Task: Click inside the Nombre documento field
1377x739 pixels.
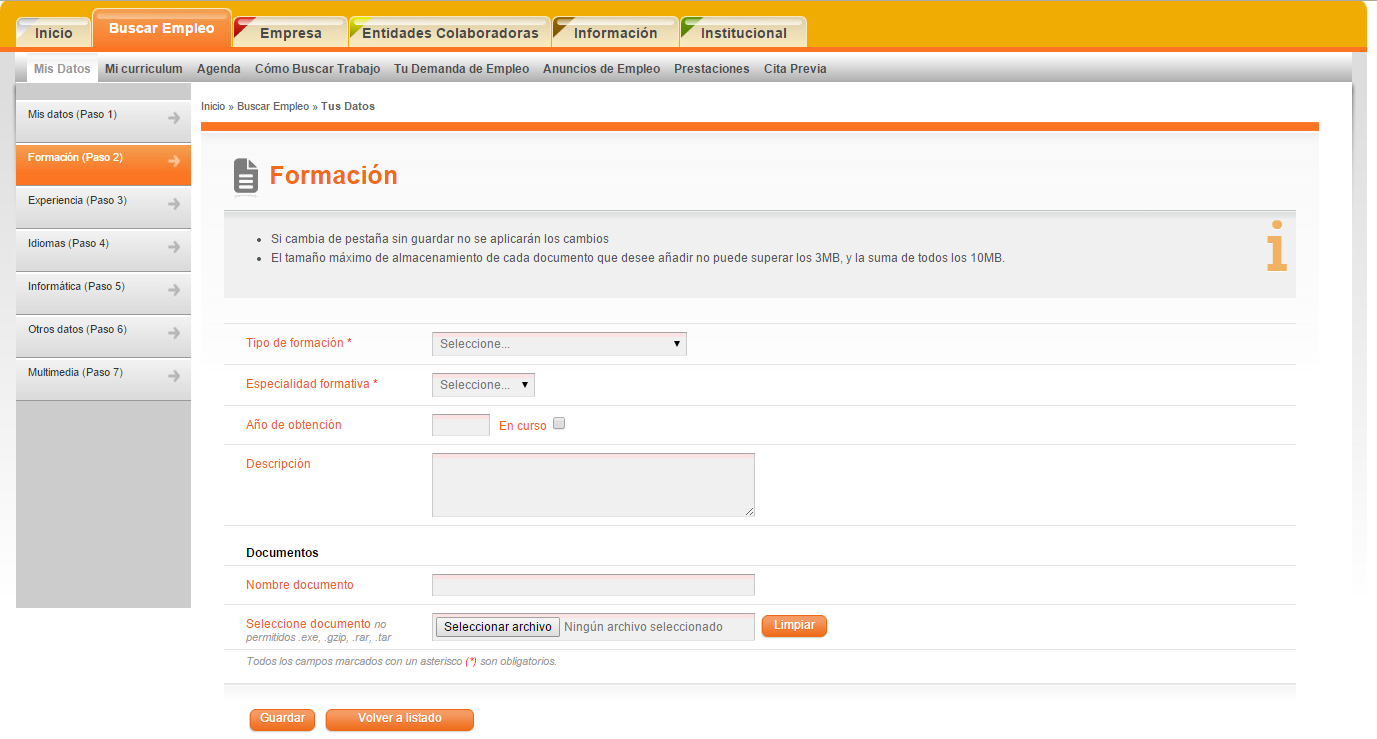Action: point(592,584)
